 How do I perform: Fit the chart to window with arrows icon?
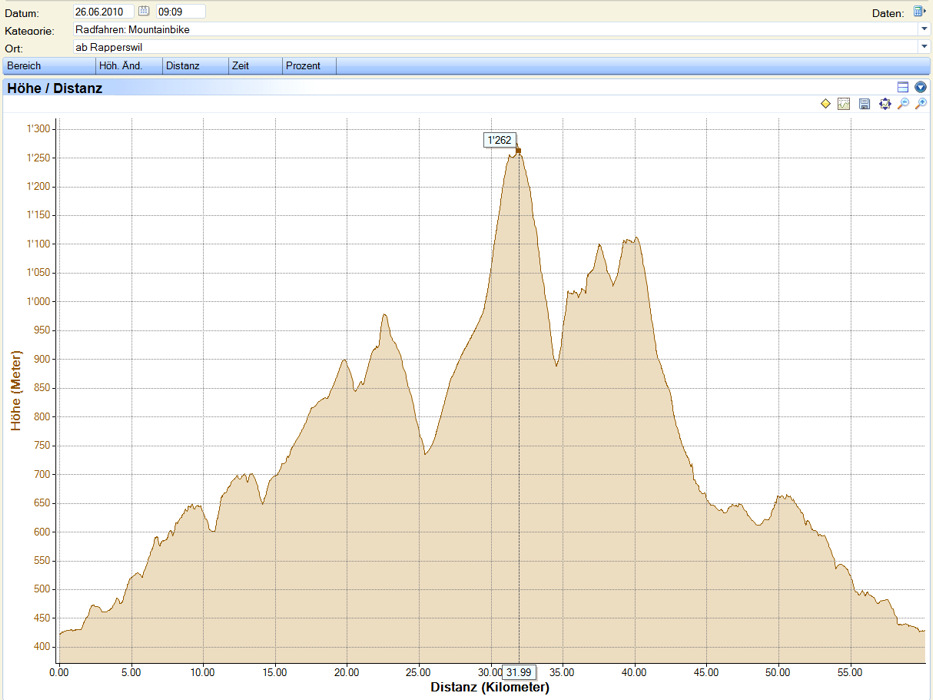tap(885, 104)
